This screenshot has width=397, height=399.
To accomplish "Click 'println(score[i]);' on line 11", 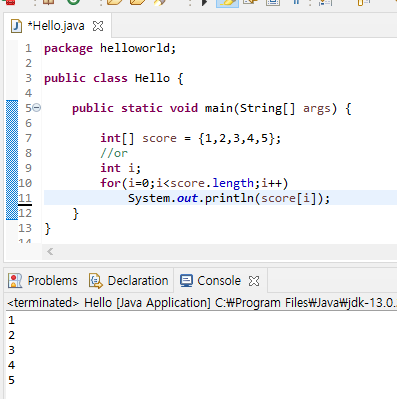I will point(267,198).
